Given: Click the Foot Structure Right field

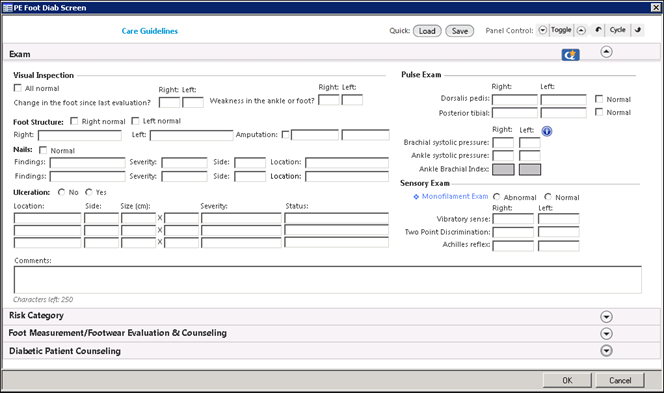Looking at the screenshot, I should tap(80, 136).
